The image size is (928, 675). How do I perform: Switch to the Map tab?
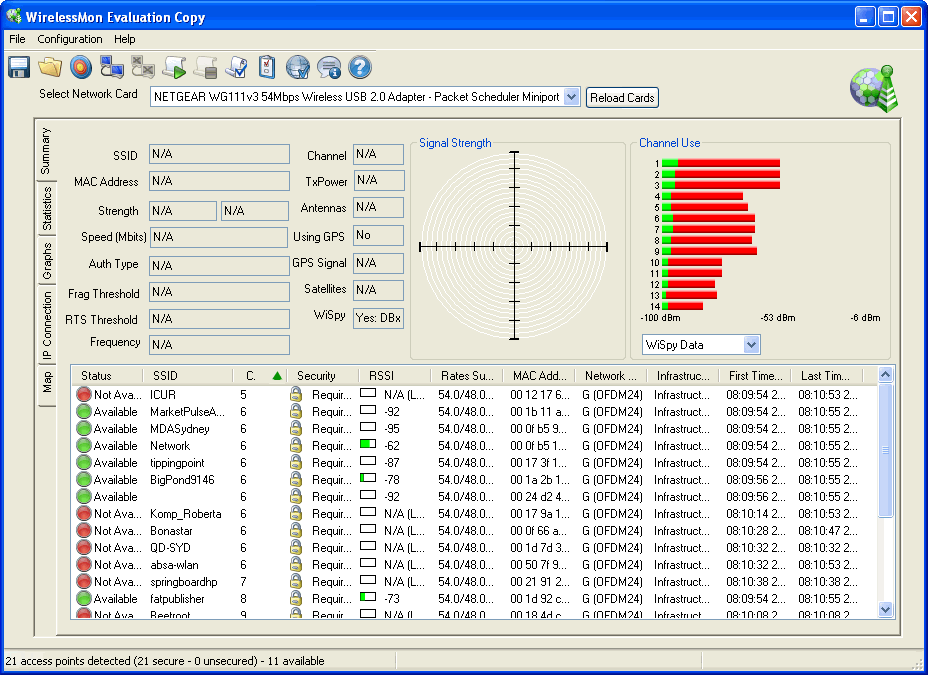point(47,383)
